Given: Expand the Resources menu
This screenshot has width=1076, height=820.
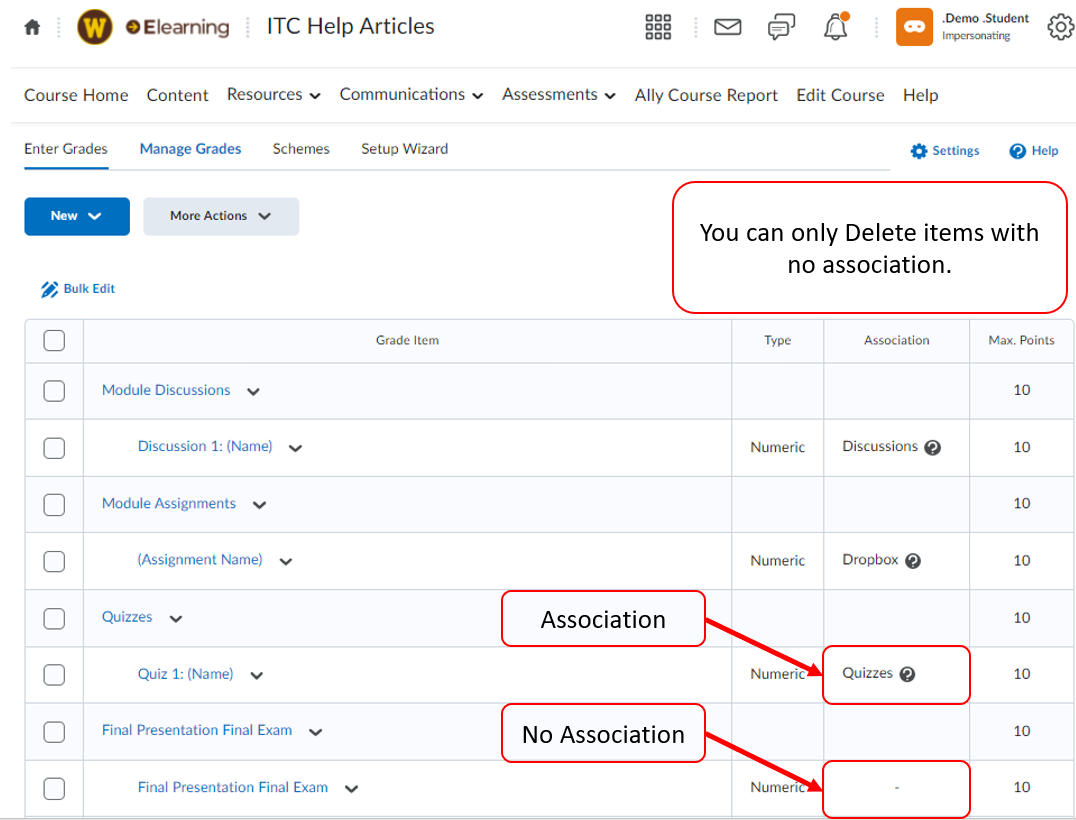Looking at the screenshot, I should click(274, 95).
